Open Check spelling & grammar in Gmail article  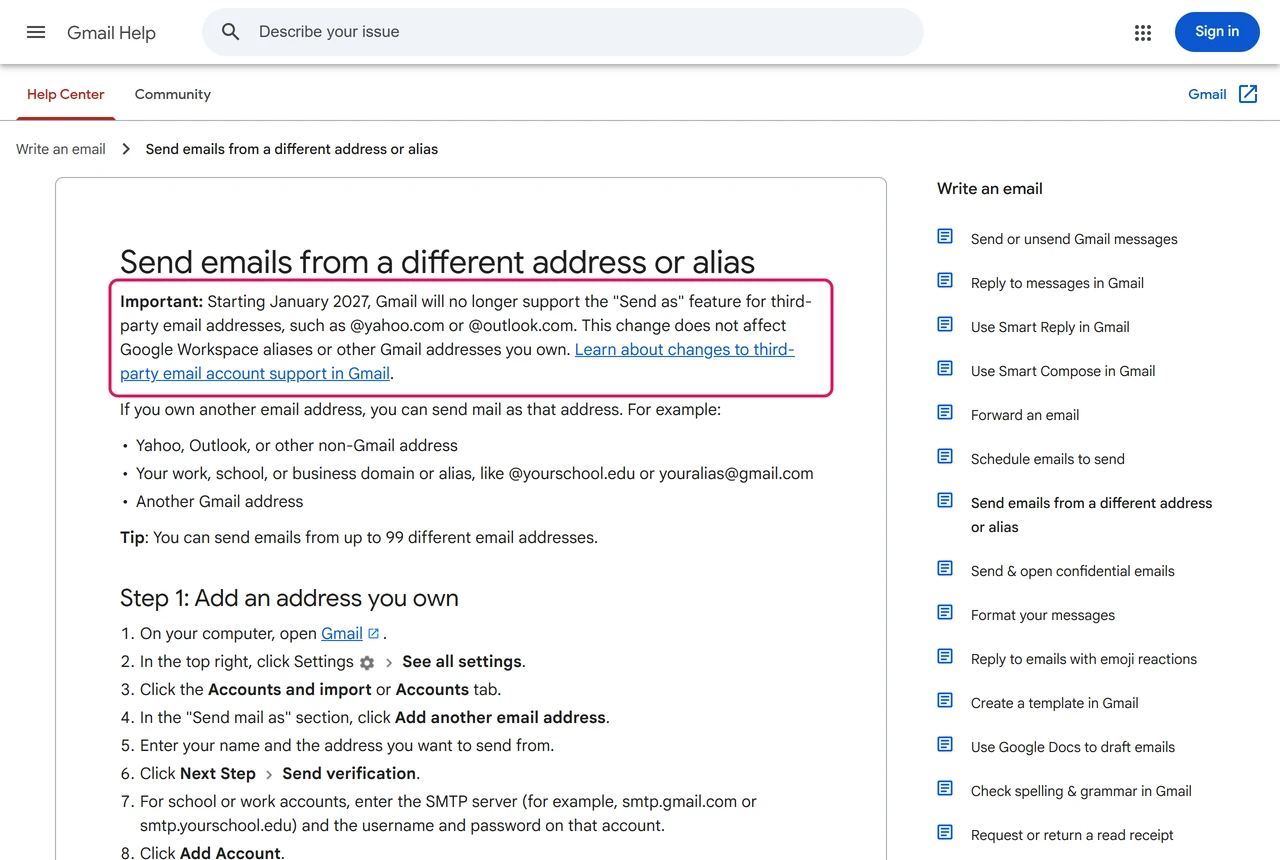(1081, 791)
